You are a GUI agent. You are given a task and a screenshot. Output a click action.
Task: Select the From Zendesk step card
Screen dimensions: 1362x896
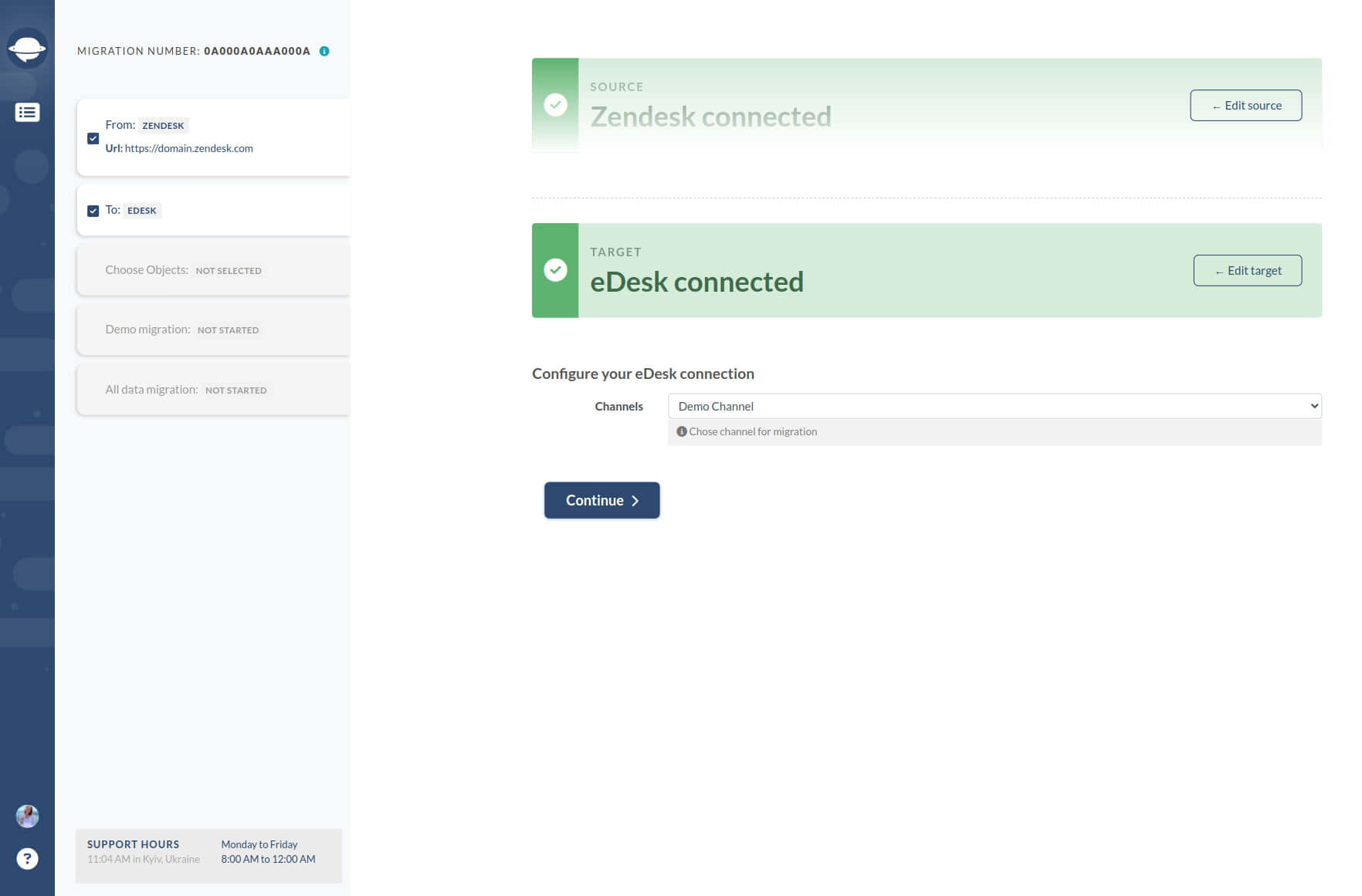(x=213, y=137)
